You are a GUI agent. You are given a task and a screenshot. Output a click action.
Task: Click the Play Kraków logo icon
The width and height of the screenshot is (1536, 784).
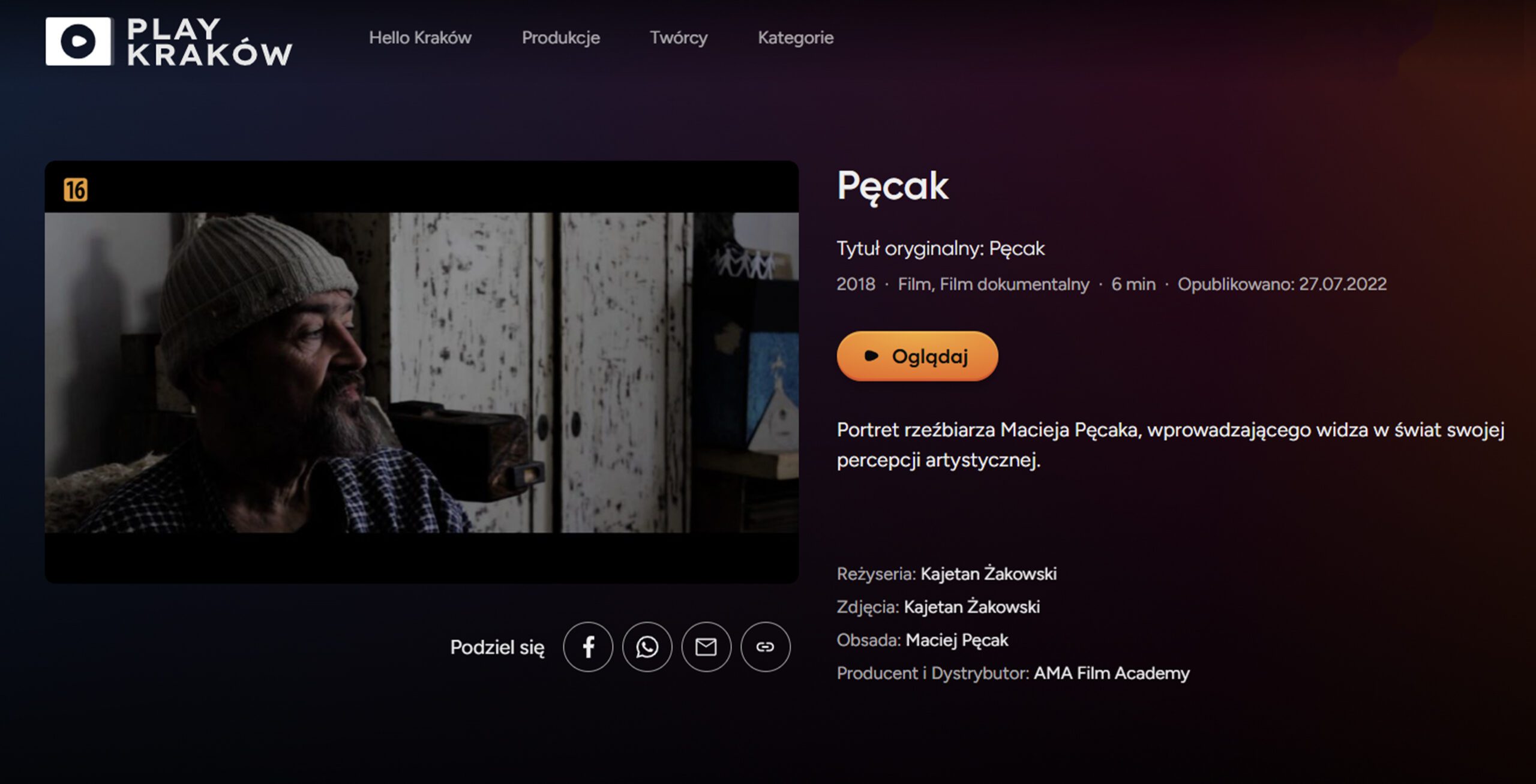(78, 41)
